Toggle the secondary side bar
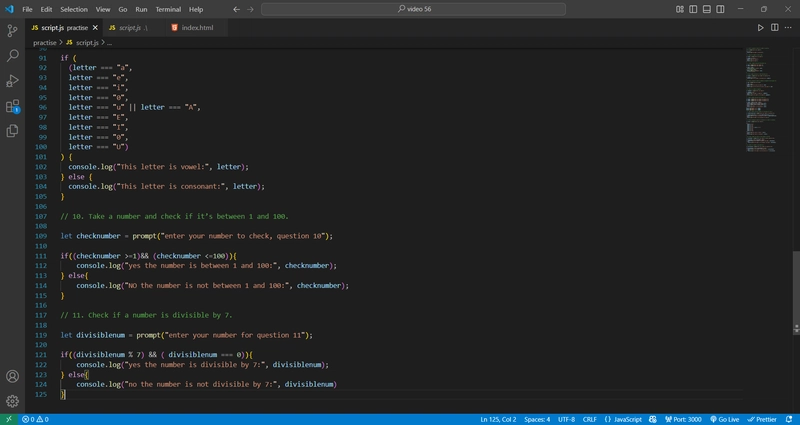 click(720, 9)
